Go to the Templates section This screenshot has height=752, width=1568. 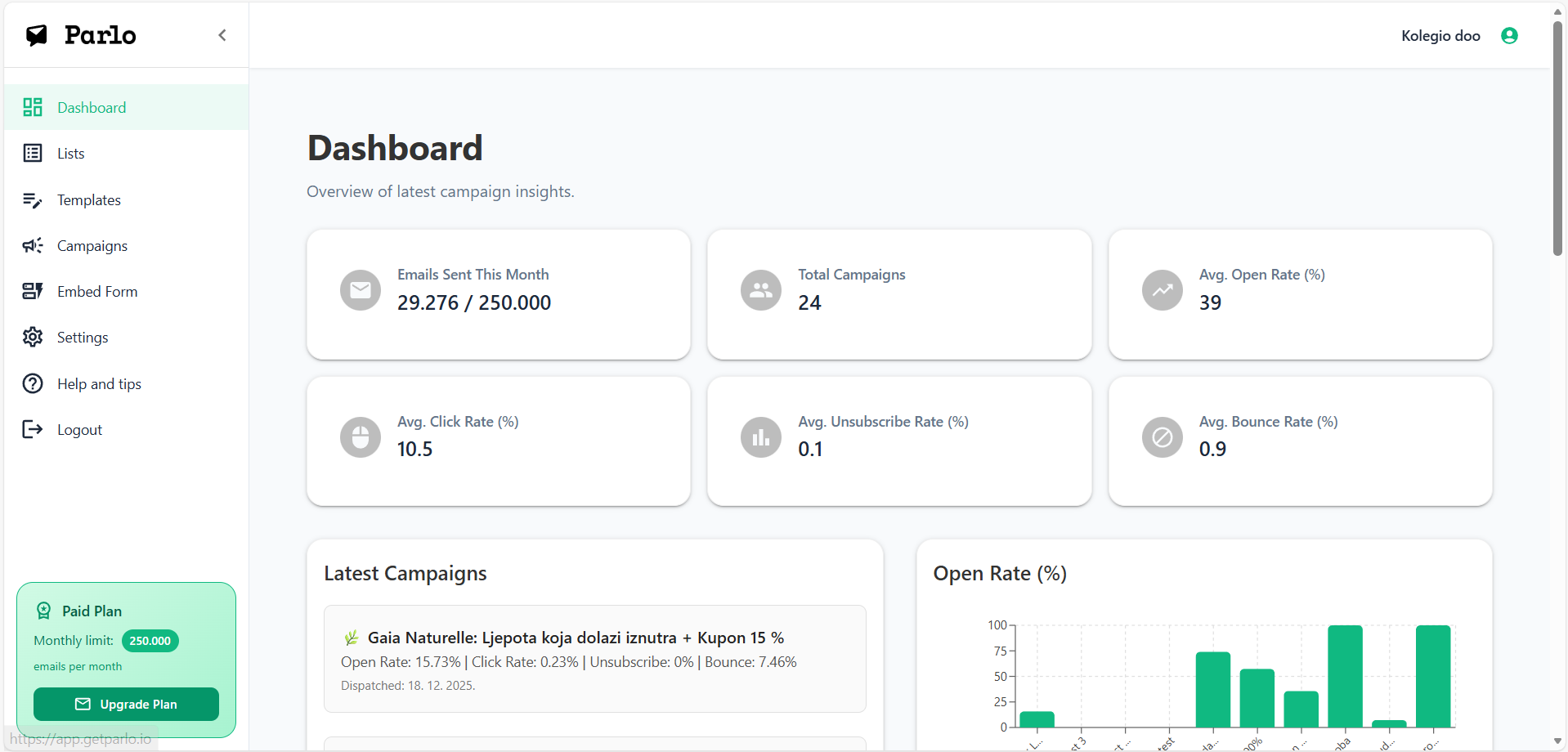(88, 200)
